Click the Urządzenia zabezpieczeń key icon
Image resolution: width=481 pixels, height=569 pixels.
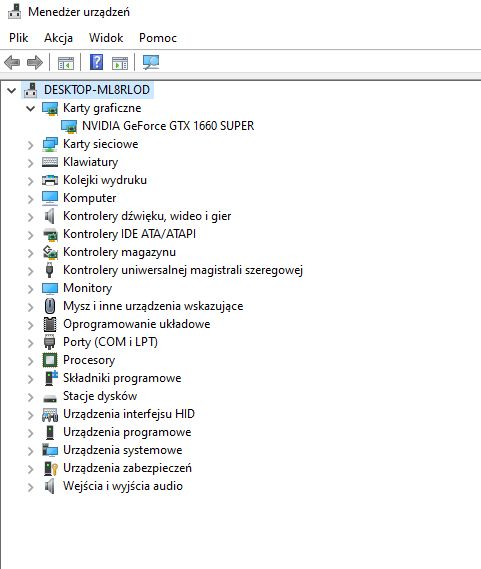[50, 468]
